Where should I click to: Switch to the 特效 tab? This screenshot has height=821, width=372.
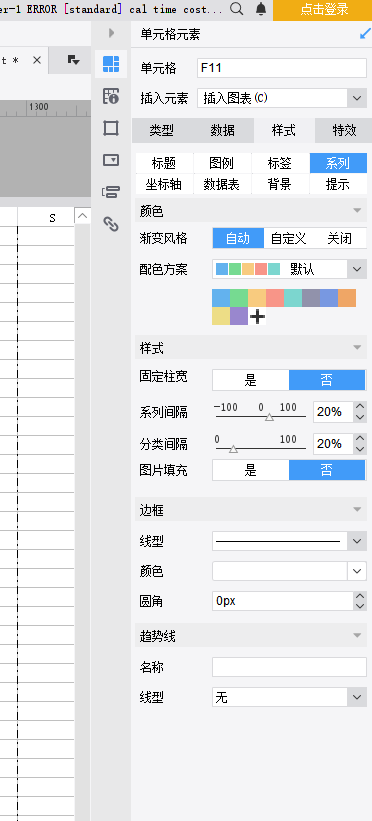pos(344,130)
